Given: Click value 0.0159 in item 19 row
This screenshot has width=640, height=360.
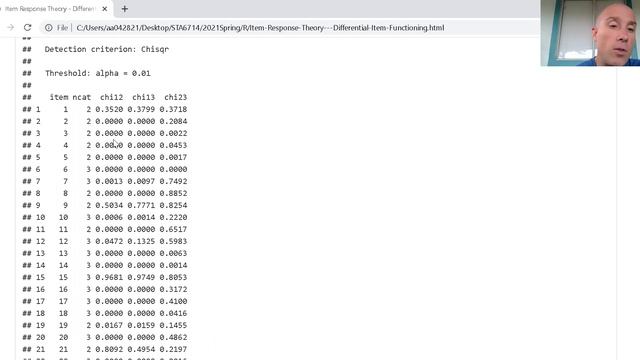Looking at the screenshot, I should click(141, 325).
